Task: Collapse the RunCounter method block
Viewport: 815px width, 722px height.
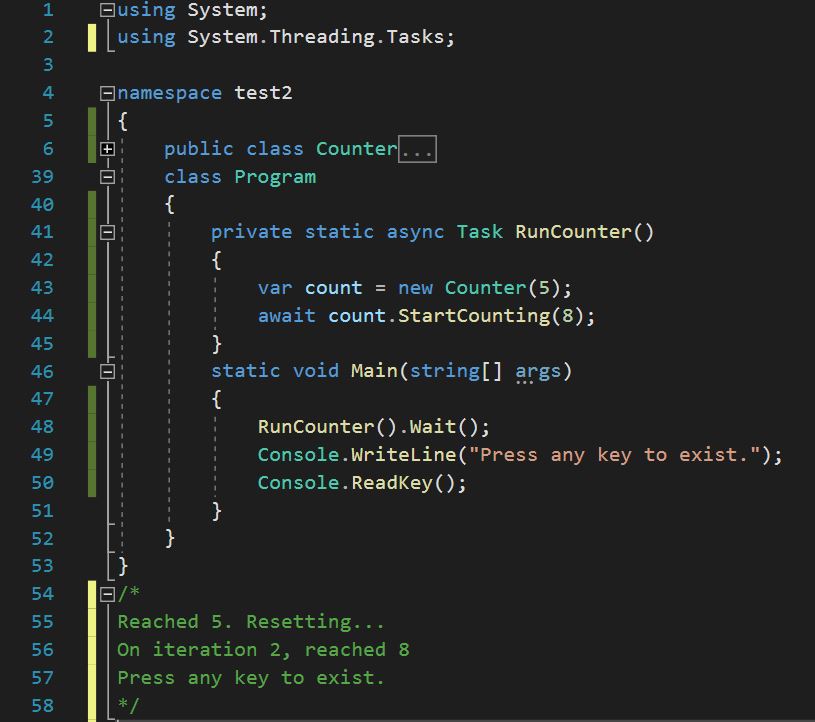Action: (107, 232)
